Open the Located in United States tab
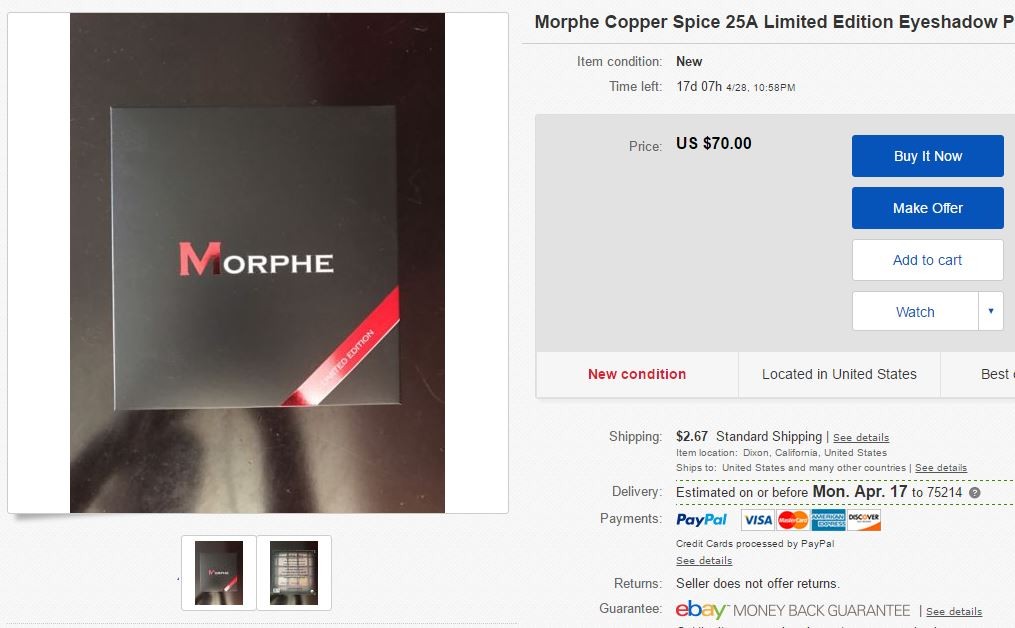1015x628 pixels. click(x=839, y=374)
